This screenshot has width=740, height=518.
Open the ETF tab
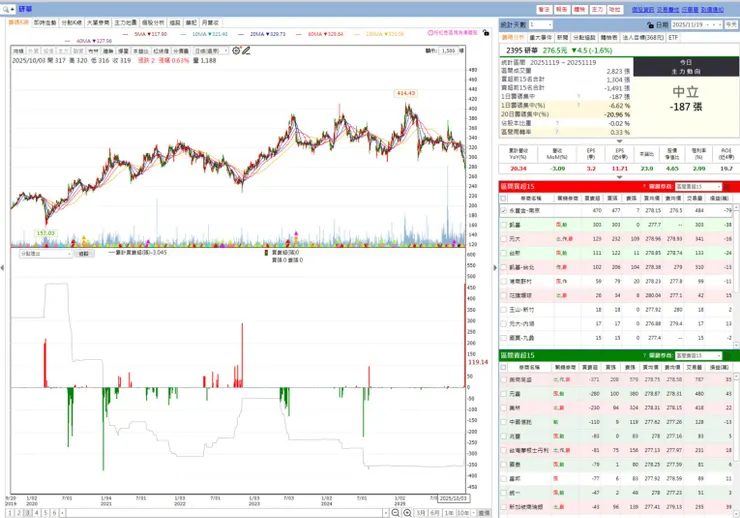(x=673, y=37)
